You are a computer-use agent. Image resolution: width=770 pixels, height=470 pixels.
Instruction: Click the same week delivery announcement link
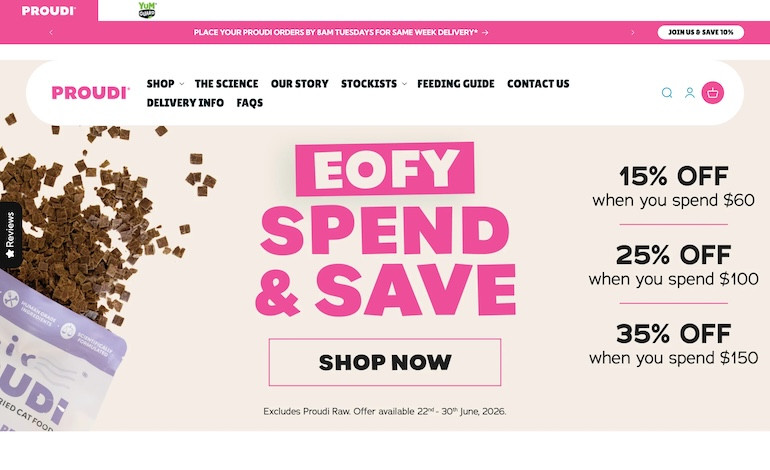click(341, 32)
